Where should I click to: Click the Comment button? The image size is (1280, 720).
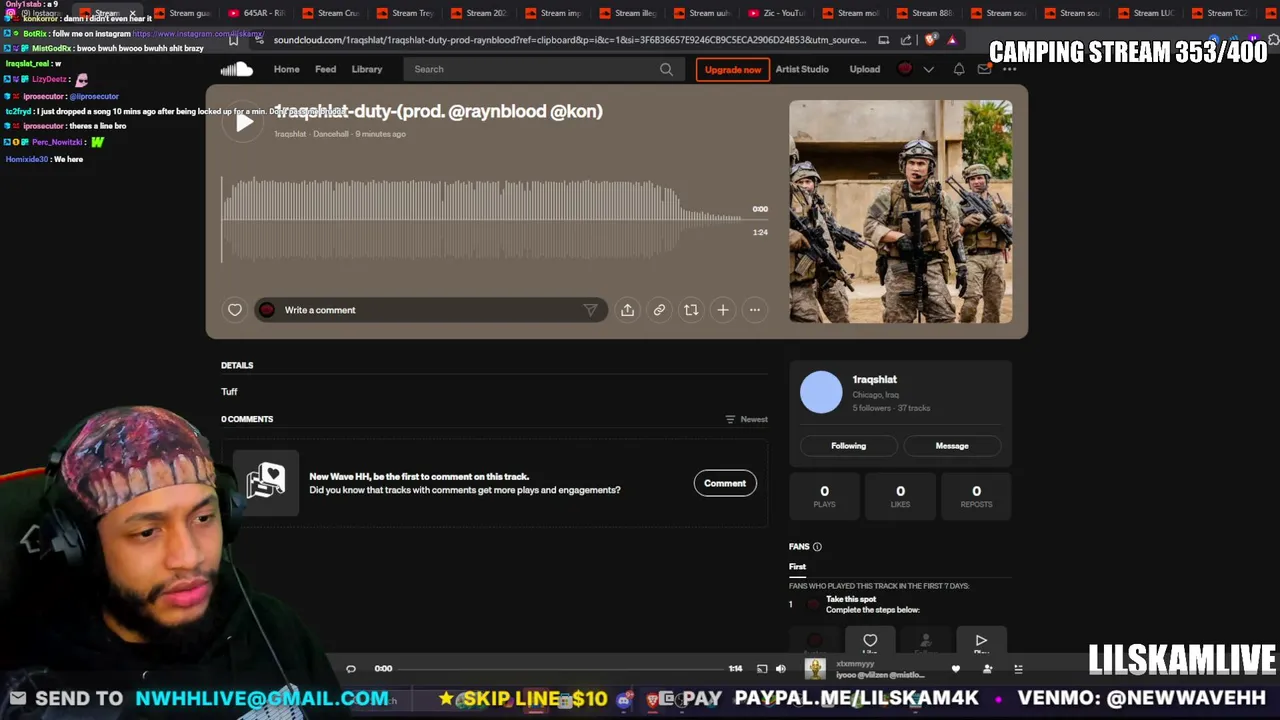[x=725, y=483]
